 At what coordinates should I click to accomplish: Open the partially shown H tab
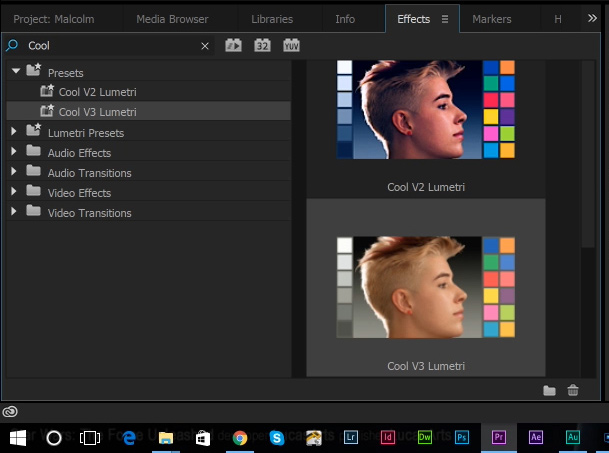(558, 19)
